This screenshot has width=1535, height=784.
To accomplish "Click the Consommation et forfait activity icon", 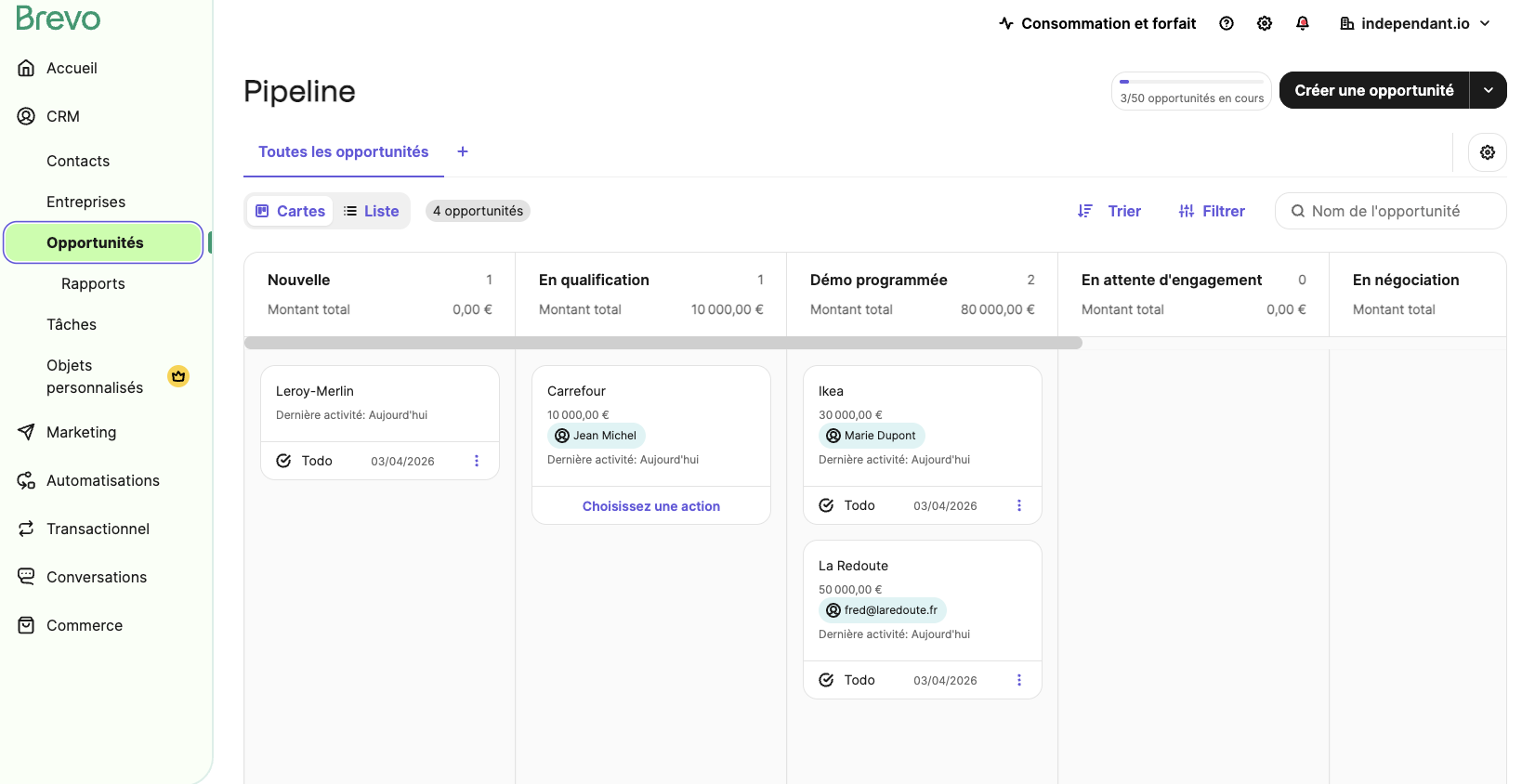I will (x=1006, y=23).
